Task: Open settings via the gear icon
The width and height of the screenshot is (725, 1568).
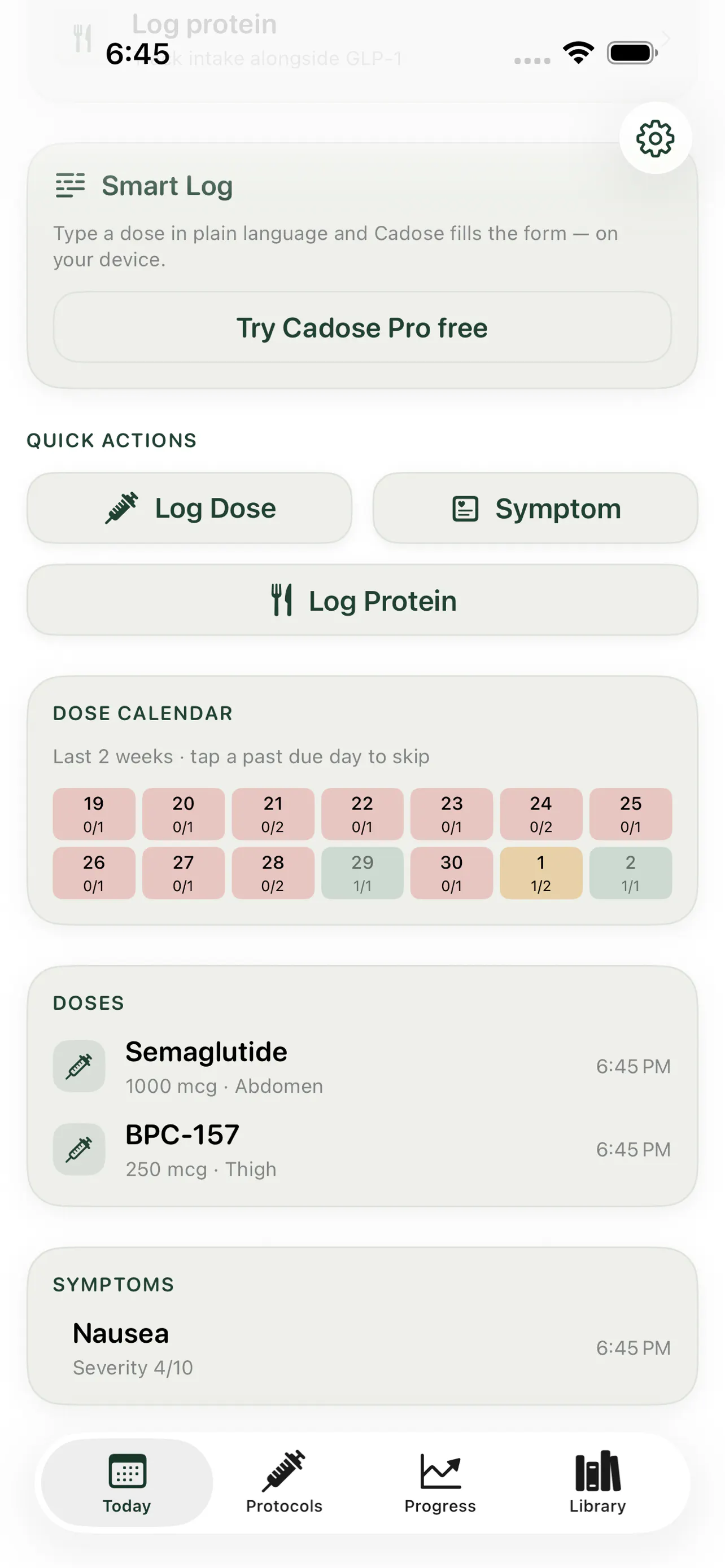Action: point(655,138)
